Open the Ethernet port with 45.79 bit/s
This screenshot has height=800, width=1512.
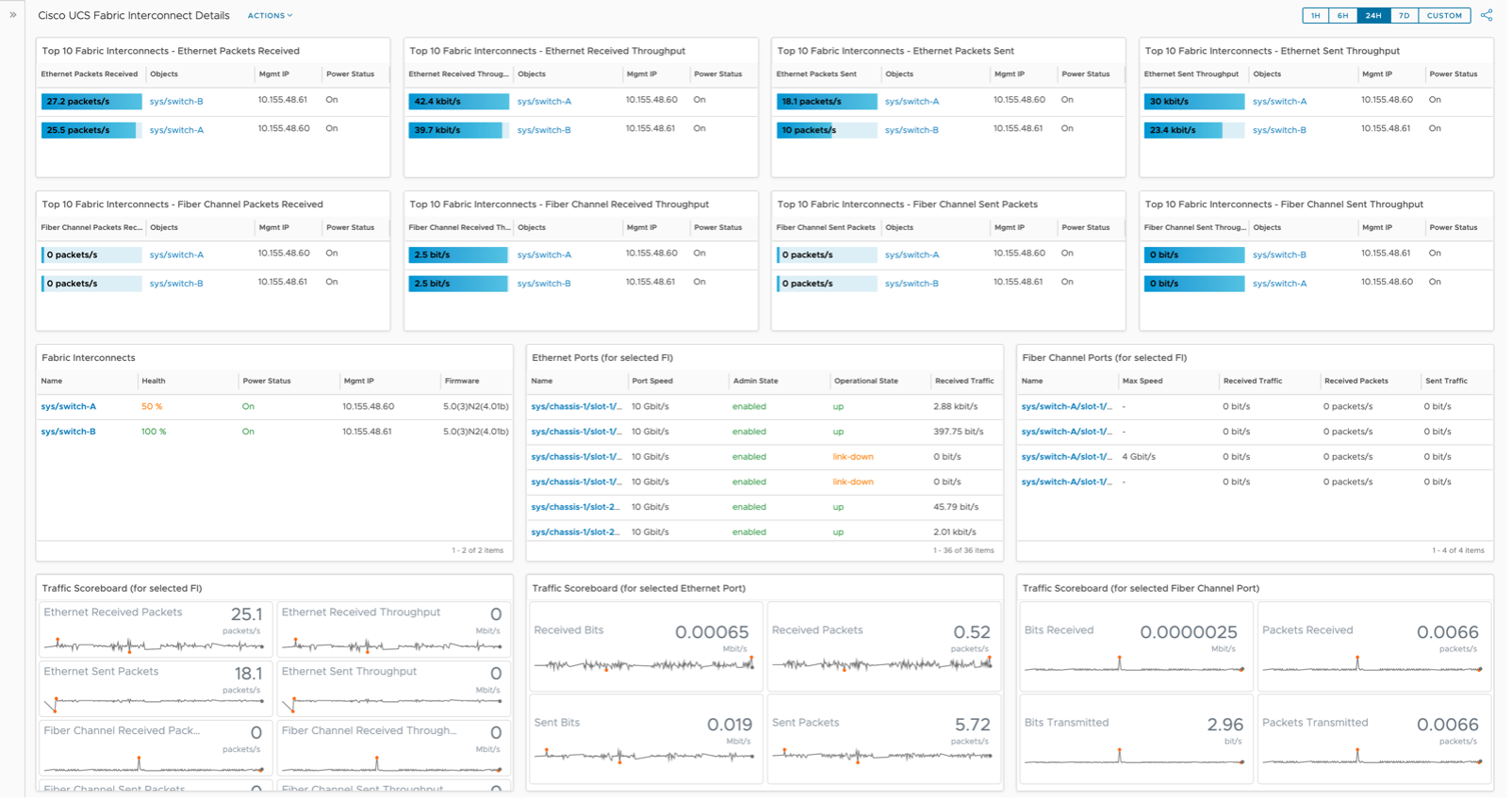tap(576, 507)
